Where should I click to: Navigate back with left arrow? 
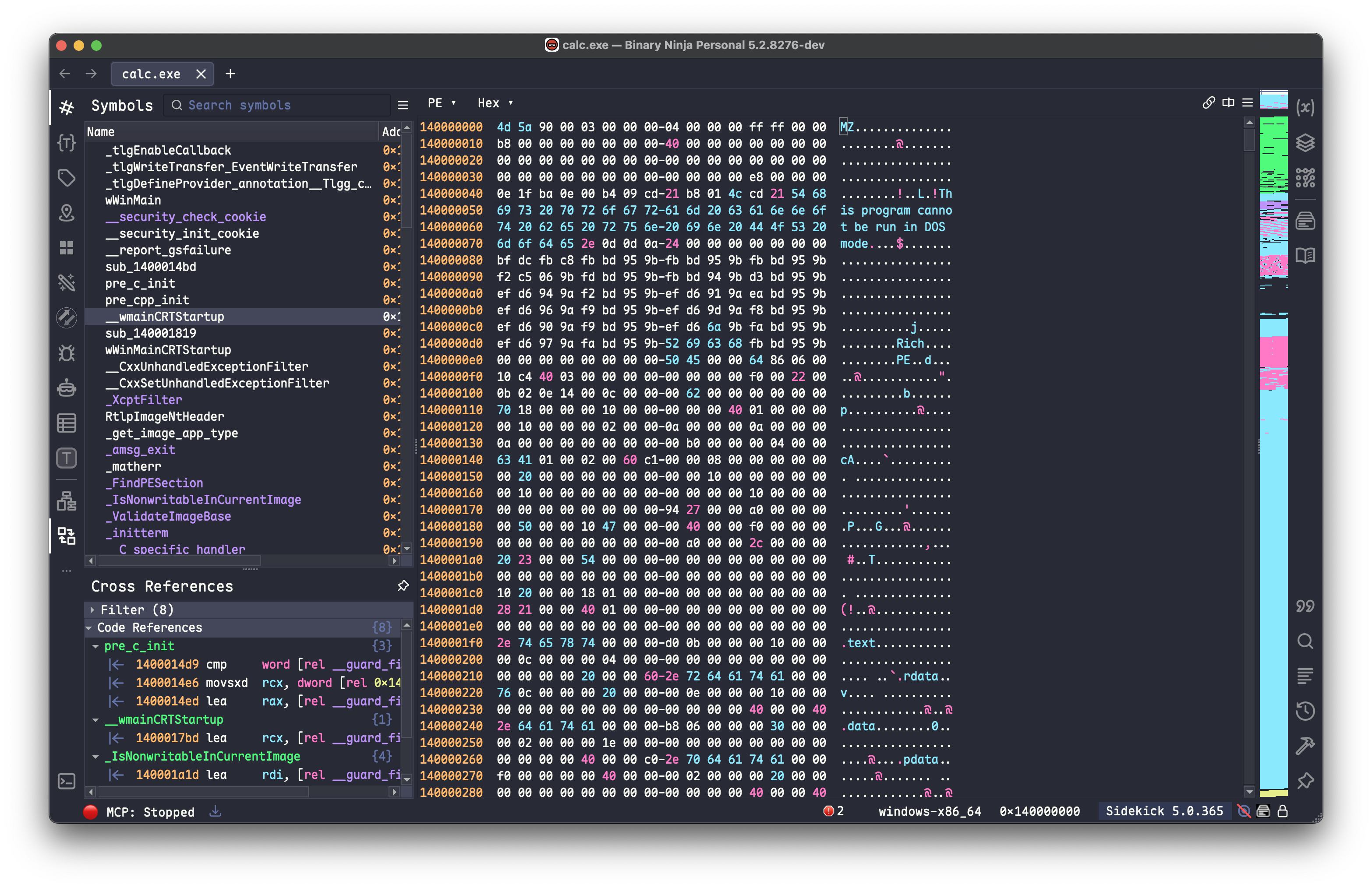(x=64, y=74)
